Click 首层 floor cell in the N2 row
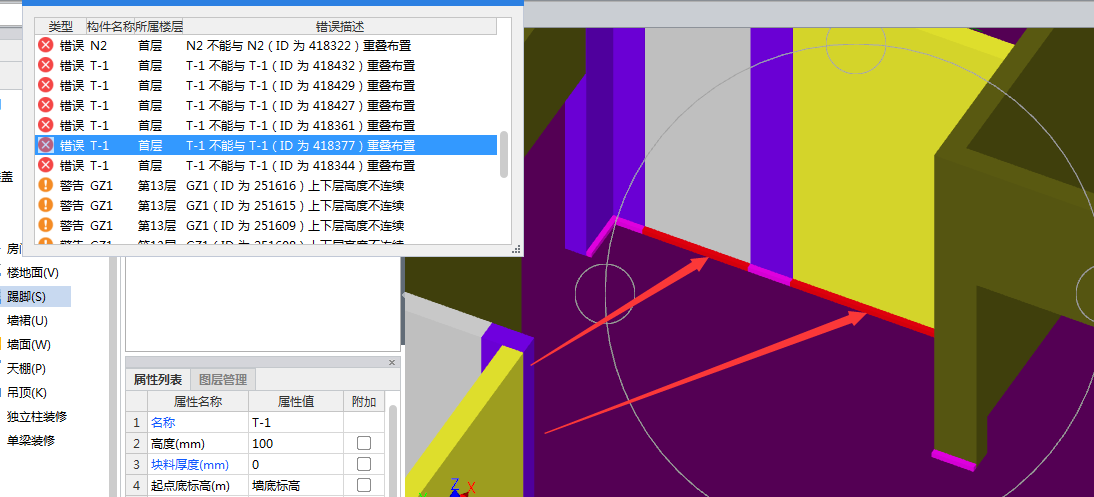This screenshot has width=1094, height=497. (x=150, y=46)
